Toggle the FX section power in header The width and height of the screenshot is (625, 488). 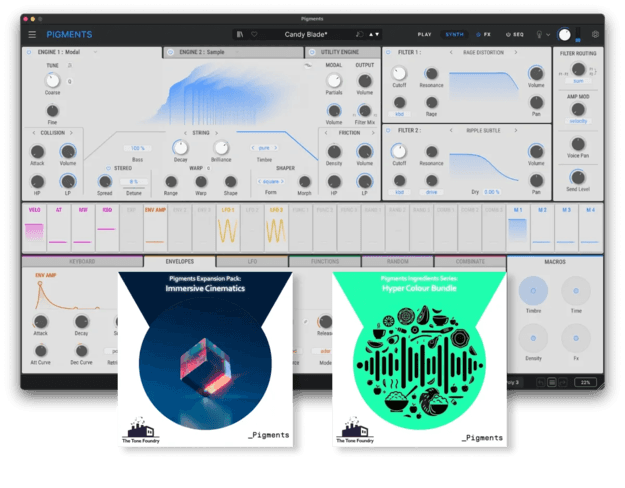478,35
